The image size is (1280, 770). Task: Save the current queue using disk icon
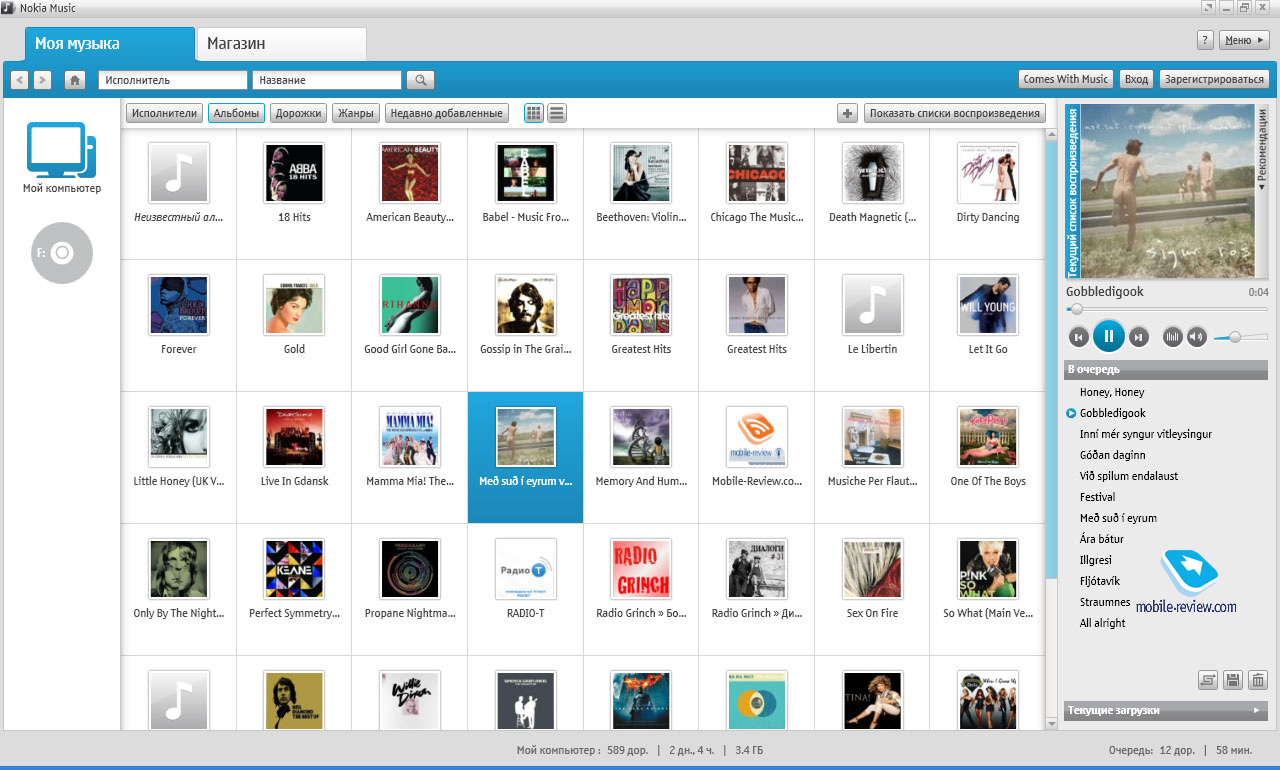coord(1233,681)
